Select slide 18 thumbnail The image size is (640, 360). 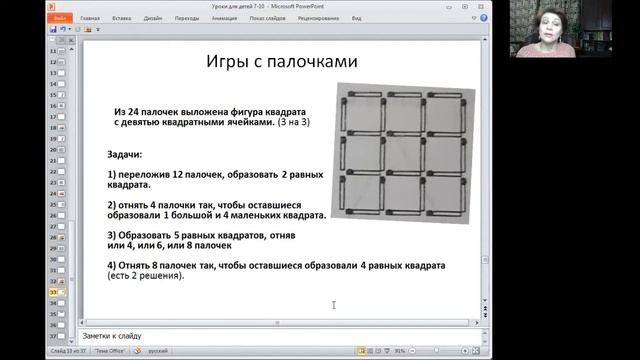pos(61,128)
